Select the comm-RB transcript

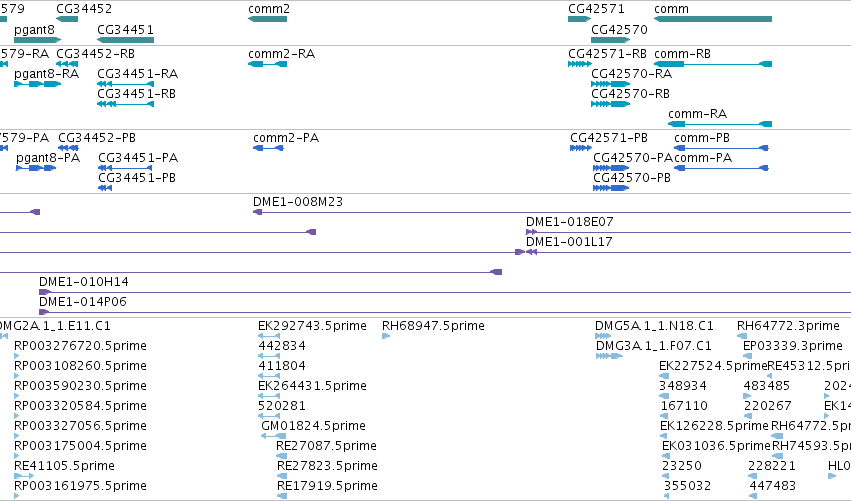coord(713,64)
